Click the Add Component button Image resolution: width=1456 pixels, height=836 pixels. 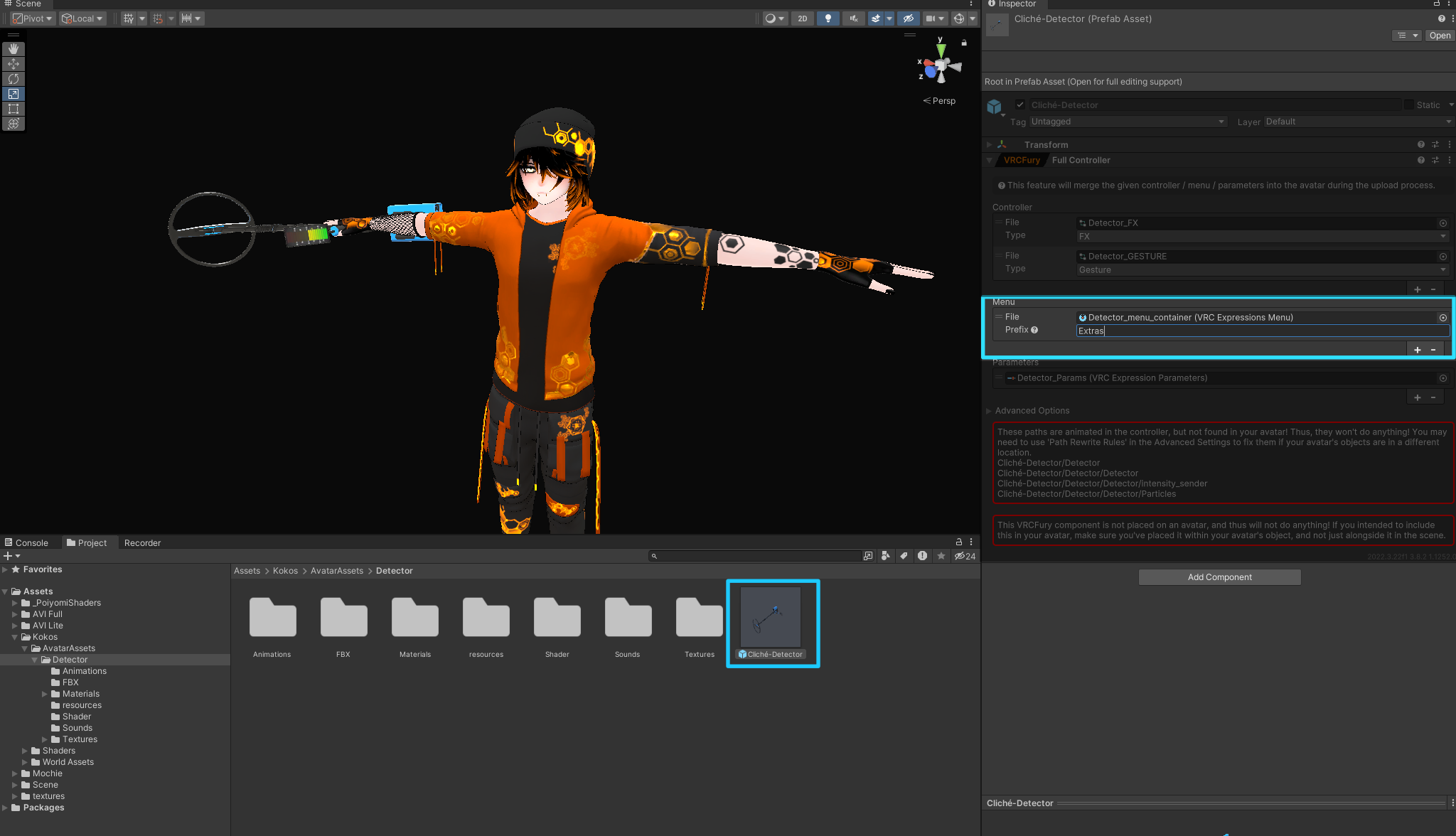[x=1219, y=577]
